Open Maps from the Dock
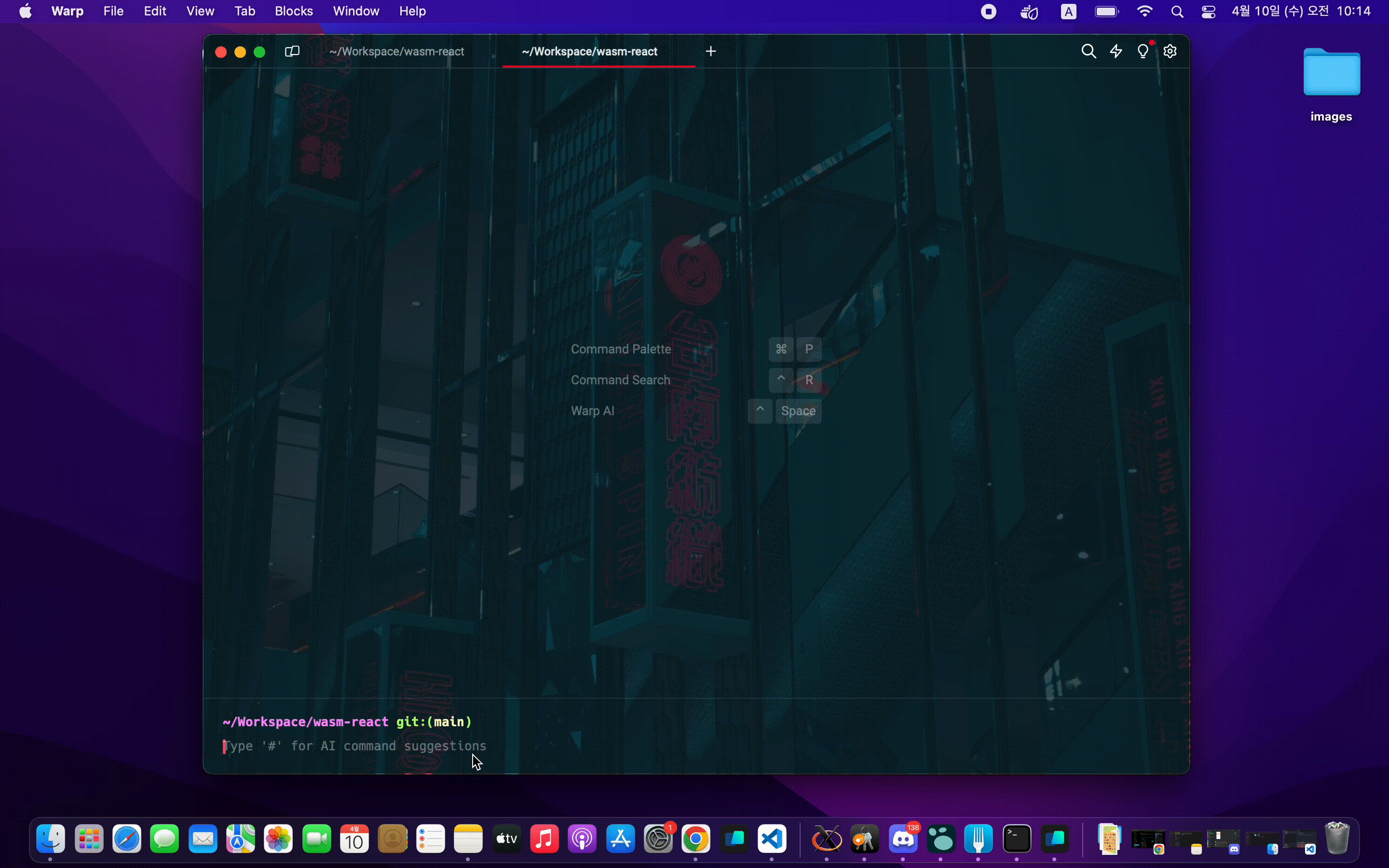Image resolution: width=1389 pixels, height=868 pixels. point(241,839)
